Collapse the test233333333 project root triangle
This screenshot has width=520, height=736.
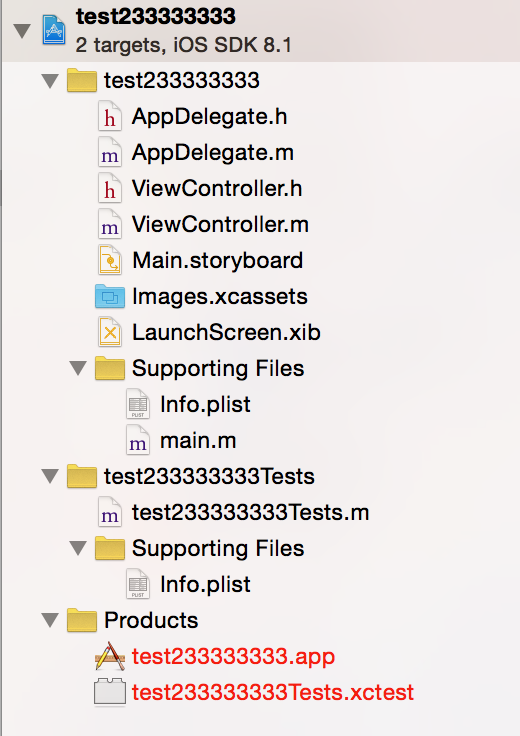click(22, 31)
